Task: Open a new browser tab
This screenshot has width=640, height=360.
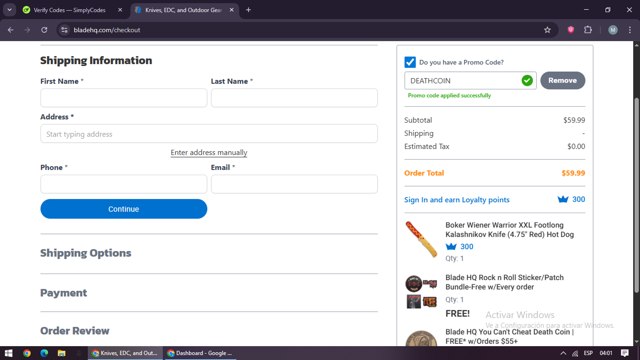Action: pos(248,10)
